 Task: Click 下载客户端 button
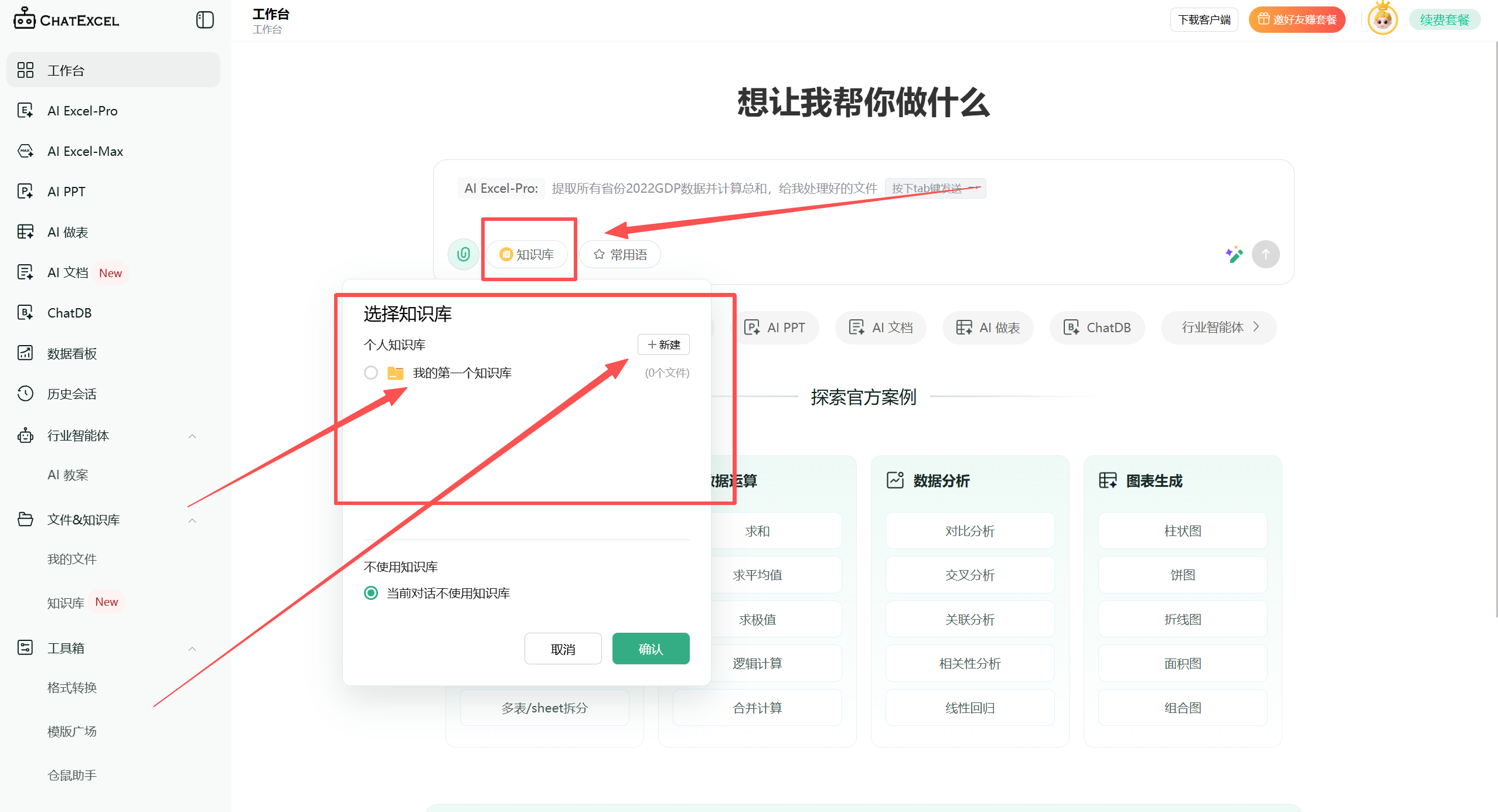pyautogui.click(x=1204, y=19)
